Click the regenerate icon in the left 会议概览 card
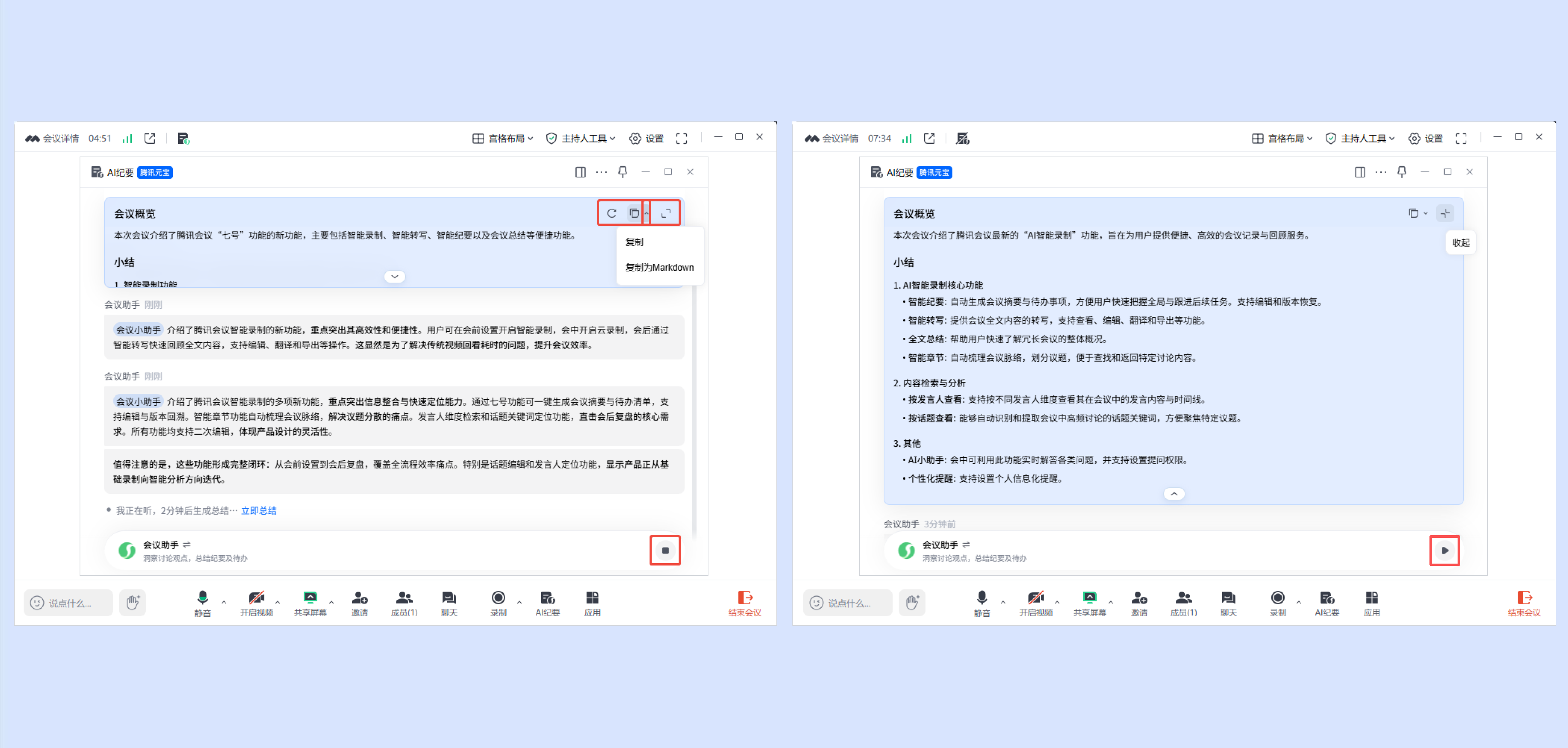 (611, 213)
